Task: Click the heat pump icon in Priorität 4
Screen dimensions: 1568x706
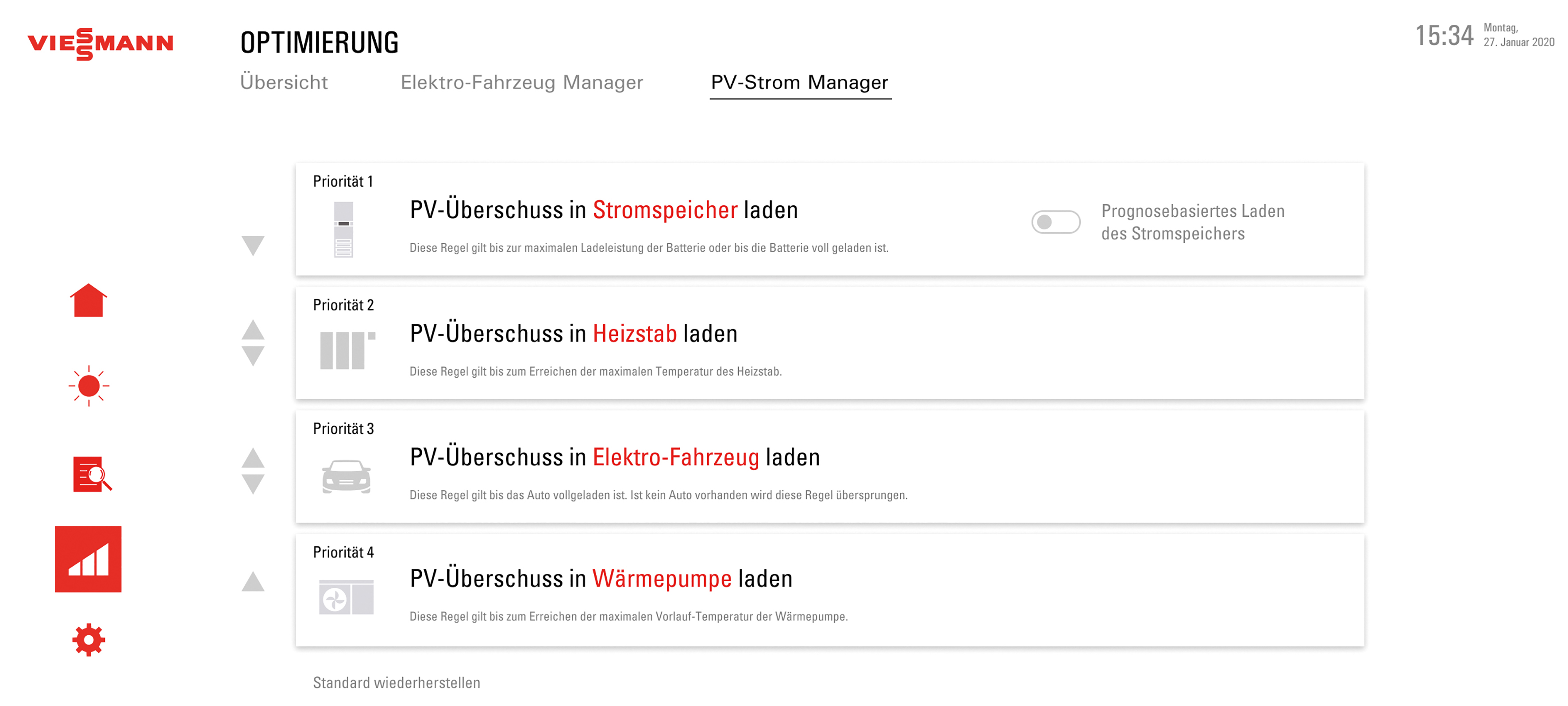Action: pyautogui.click(x=347, y=597)
